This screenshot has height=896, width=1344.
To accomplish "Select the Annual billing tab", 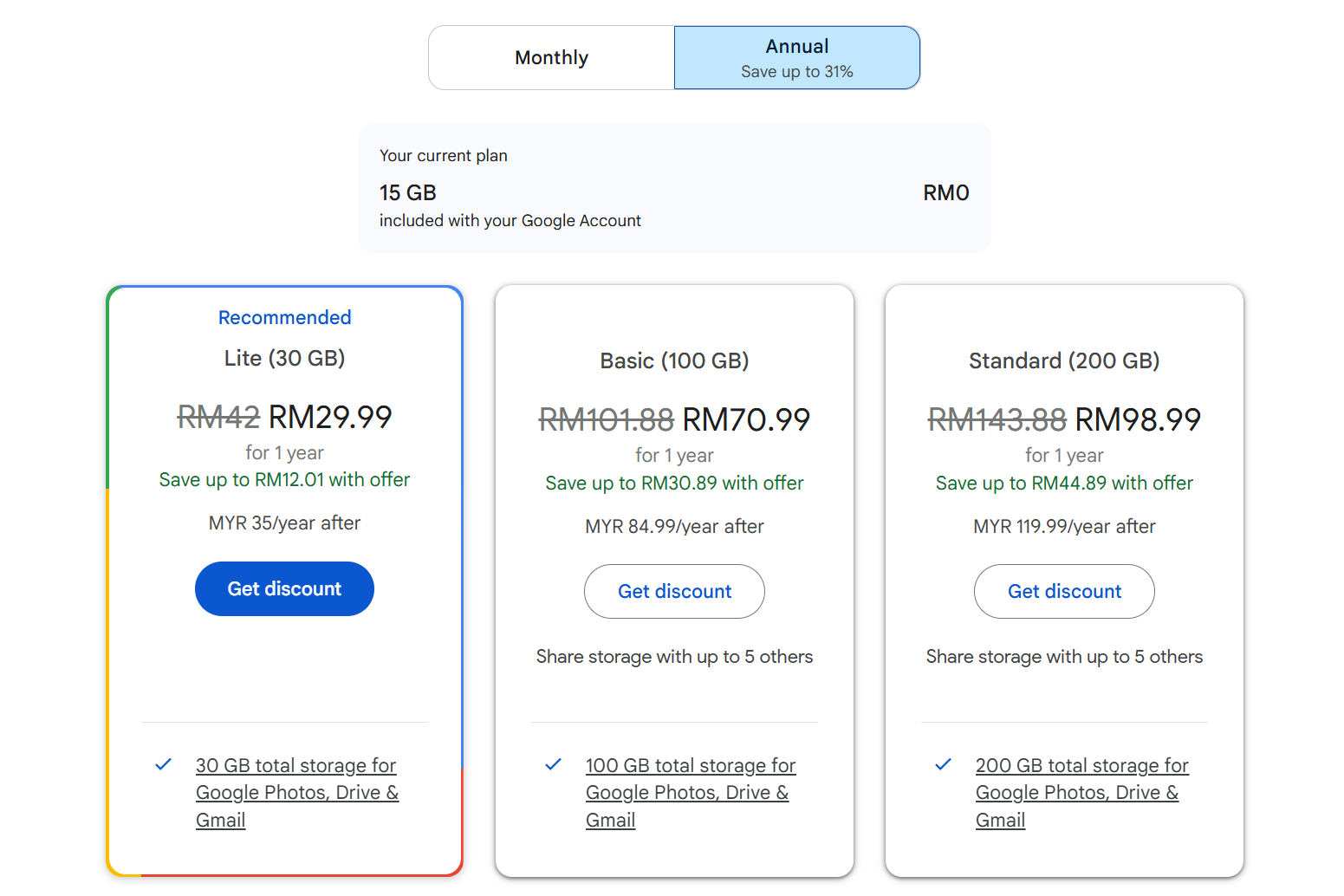I will (x=796, y=58).
